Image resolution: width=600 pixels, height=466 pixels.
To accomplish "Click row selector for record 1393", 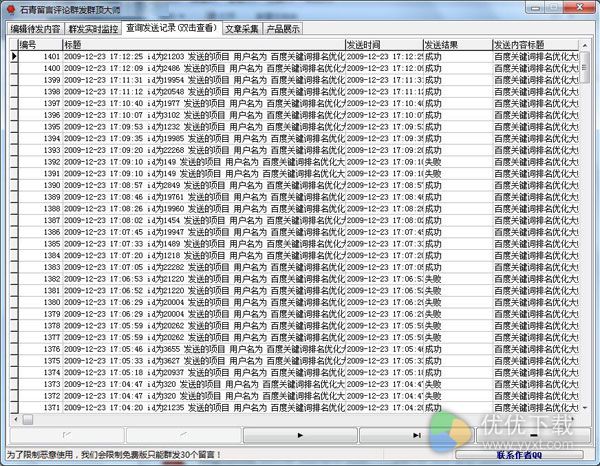I will click(x=14, y=150).
